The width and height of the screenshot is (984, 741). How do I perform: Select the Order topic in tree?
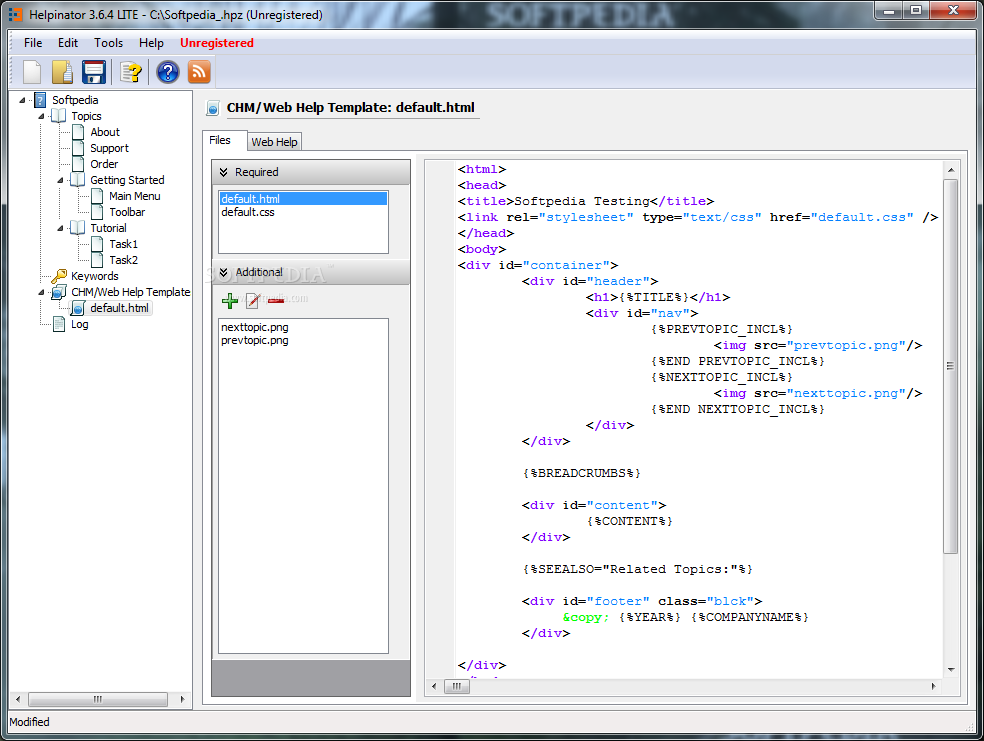point(104,164)
